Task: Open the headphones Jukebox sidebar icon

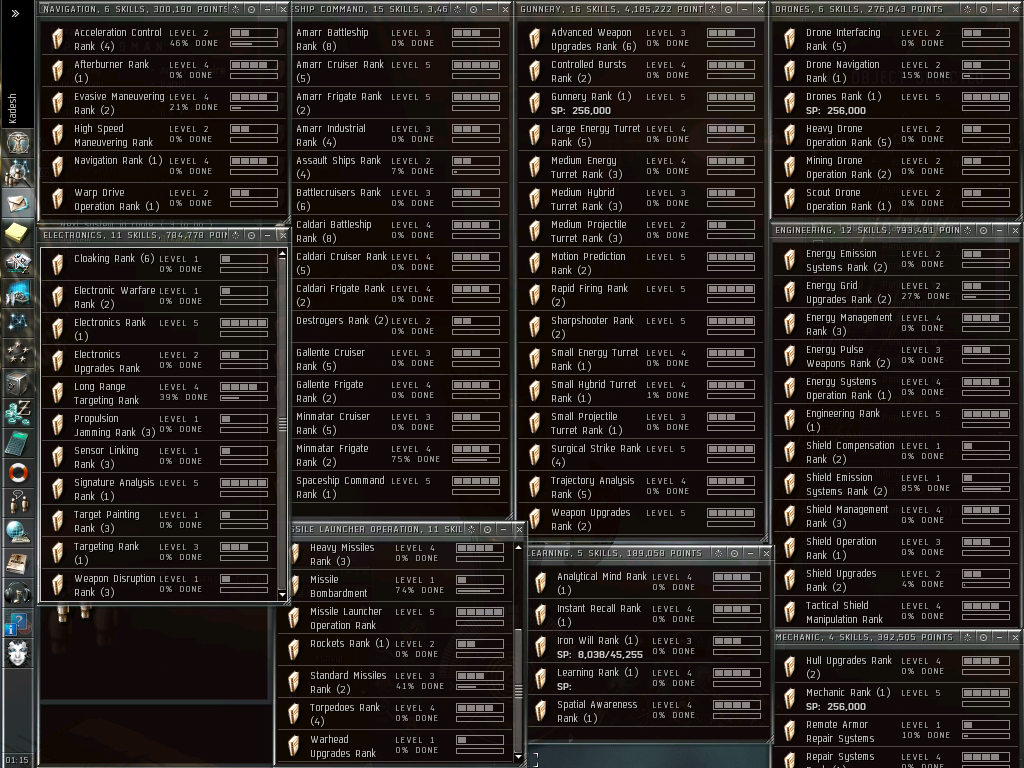Action: (x=18, y=593)
